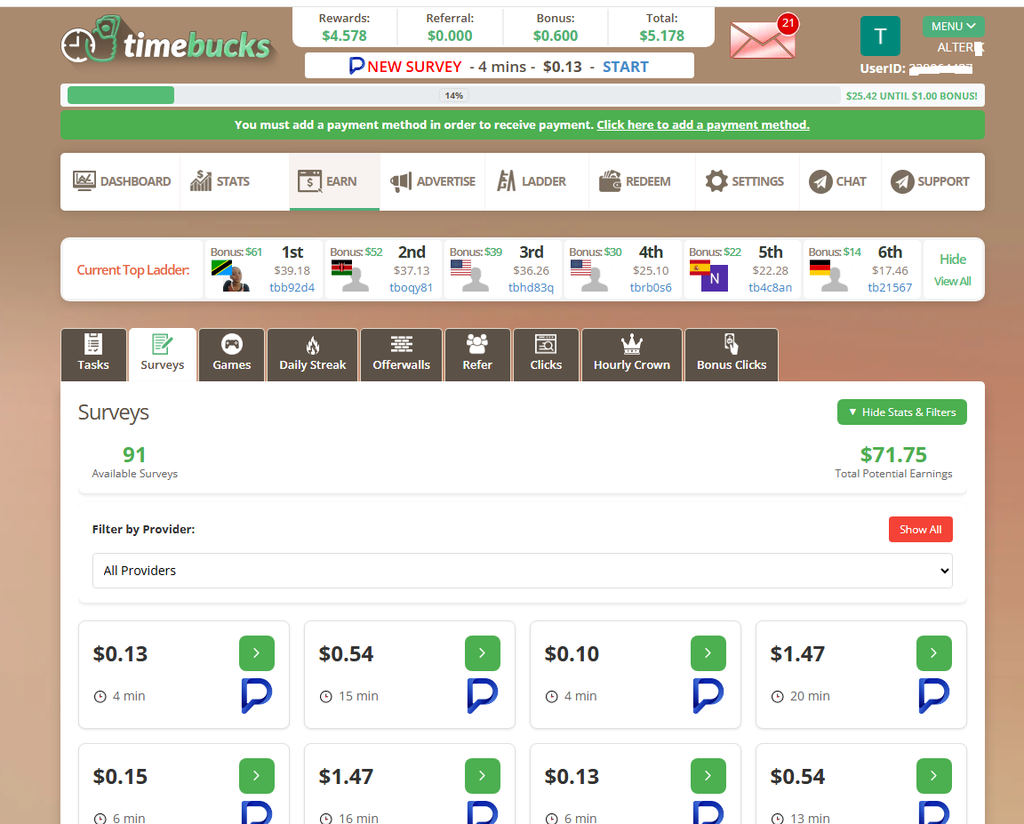Expand the All Providers dropdown
The image size is (1024, 824).
coord(522,571)
